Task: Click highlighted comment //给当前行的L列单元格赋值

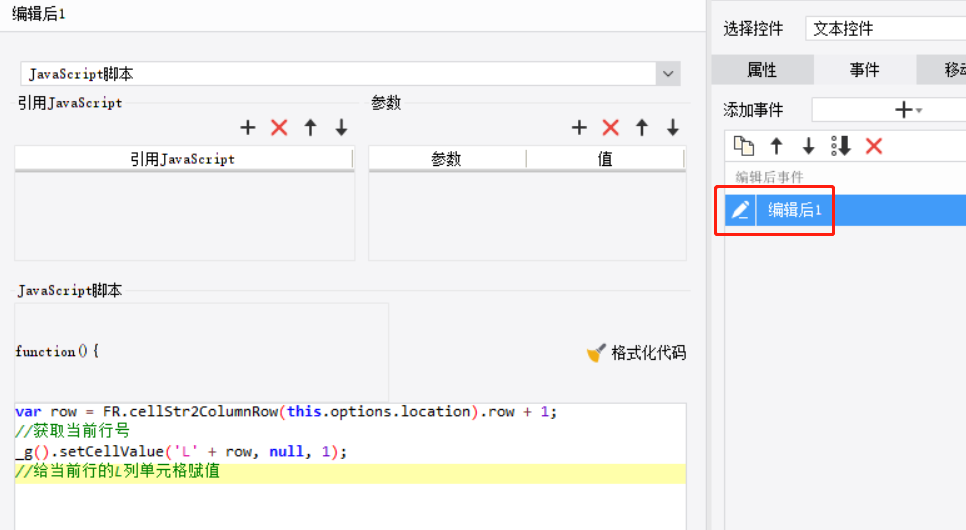Action: click(118, 471)
